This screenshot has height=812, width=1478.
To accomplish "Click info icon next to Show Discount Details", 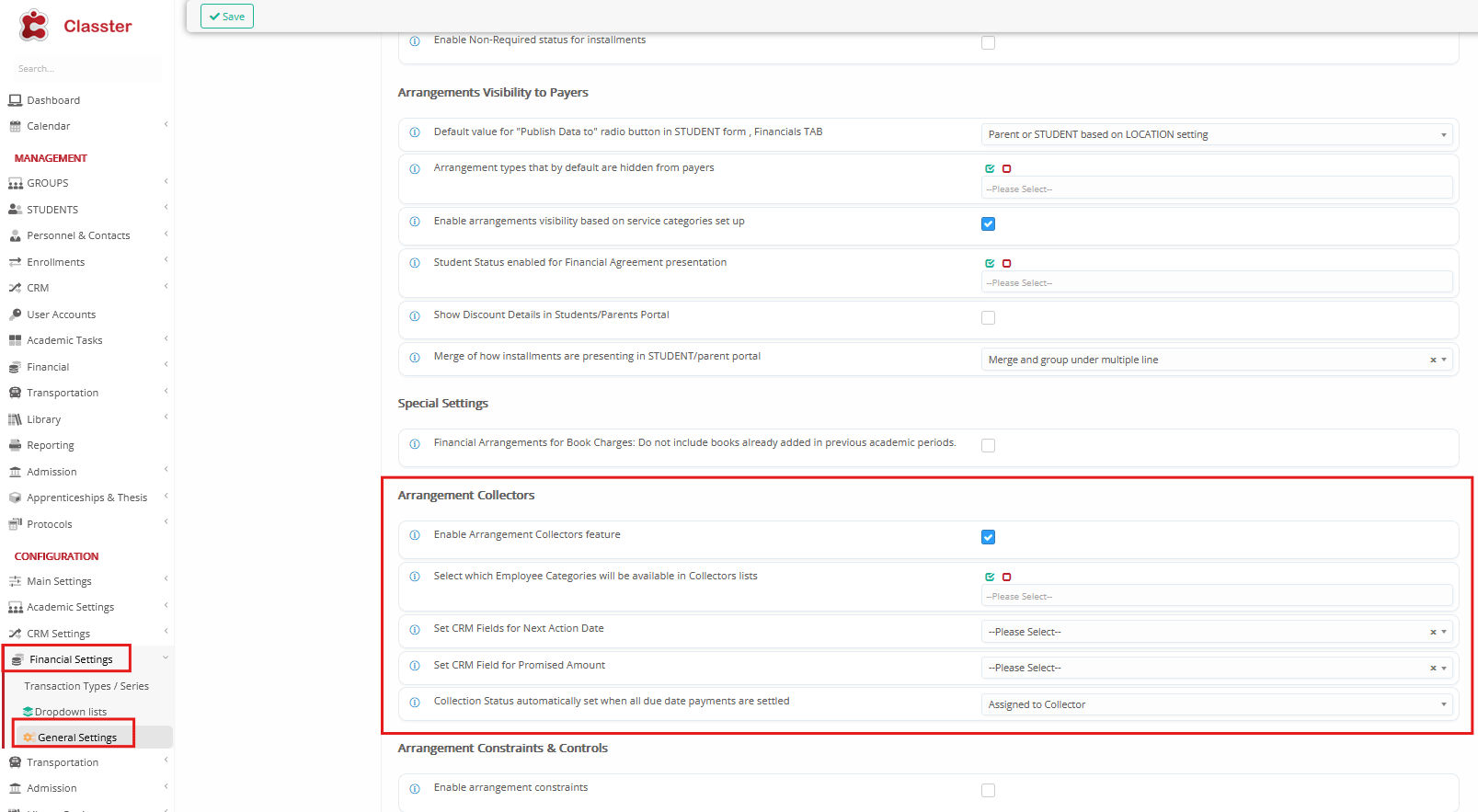I will point(415,315).
